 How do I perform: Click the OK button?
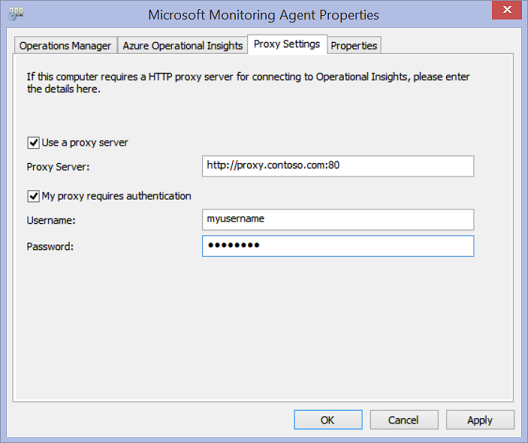(328, 420)
